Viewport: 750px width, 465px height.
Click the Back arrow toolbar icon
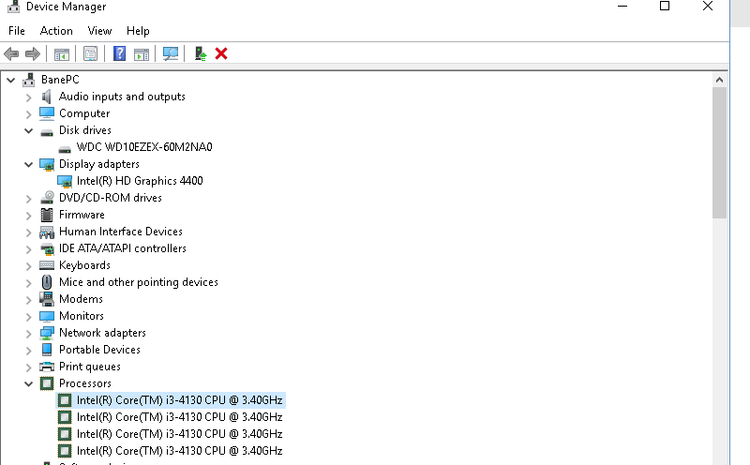11,54
